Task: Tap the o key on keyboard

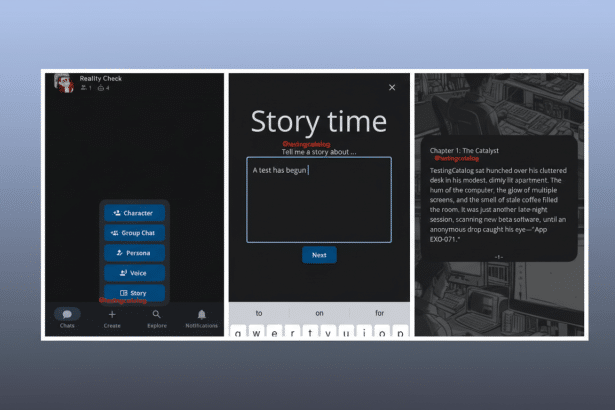Action: [x=382, y=332]
